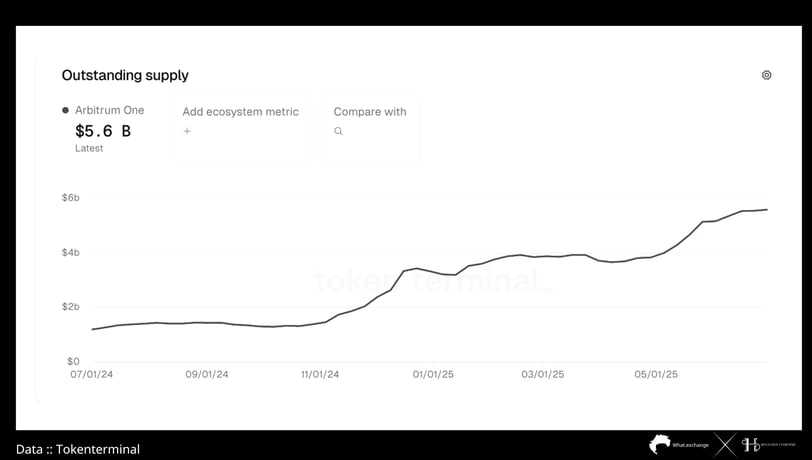Click the 07/01/24 x-axis date label
This screenshot has width=812, height=460.
pyautogui.click(x=92, y=374)
